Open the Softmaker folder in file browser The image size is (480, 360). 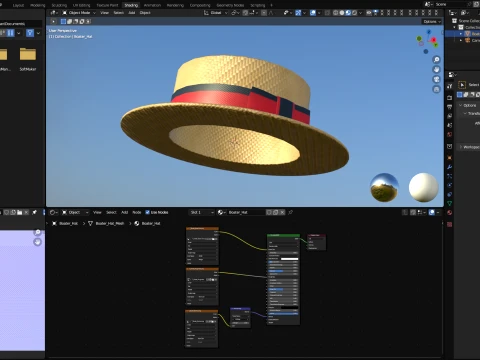pos(28,59)
